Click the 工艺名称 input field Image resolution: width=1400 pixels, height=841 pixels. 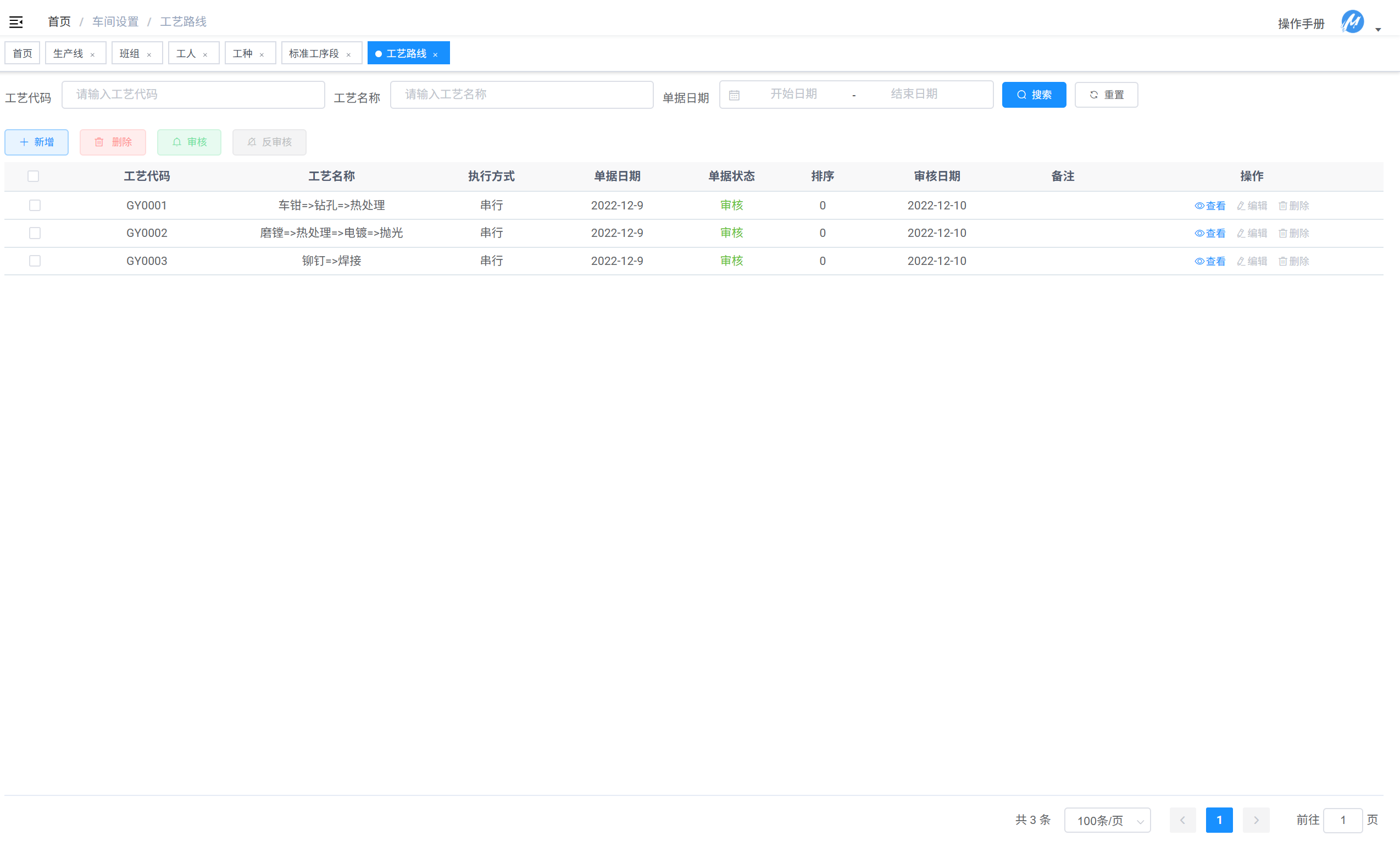521,95
